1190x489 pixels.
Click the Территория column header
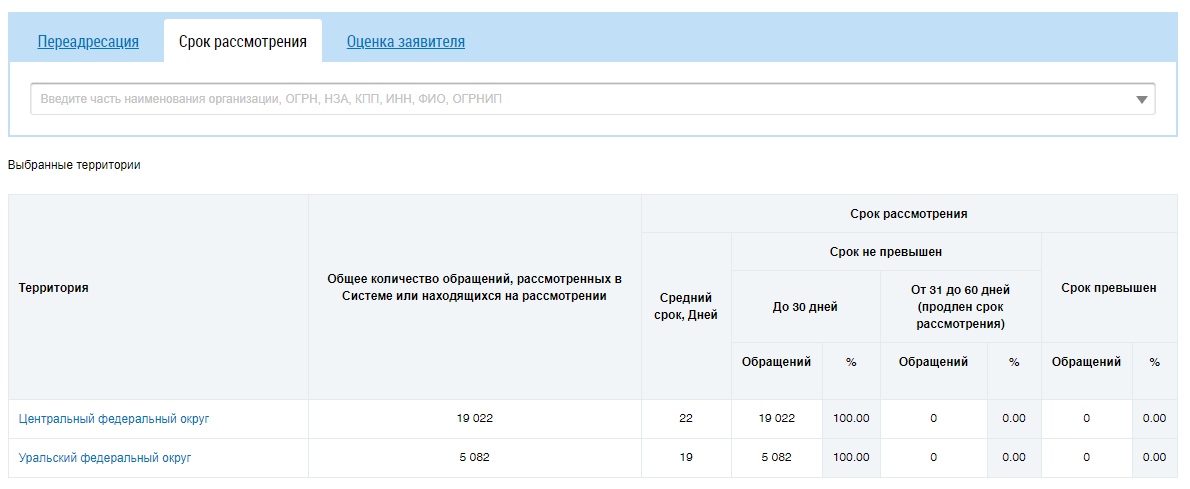point(54,288)
